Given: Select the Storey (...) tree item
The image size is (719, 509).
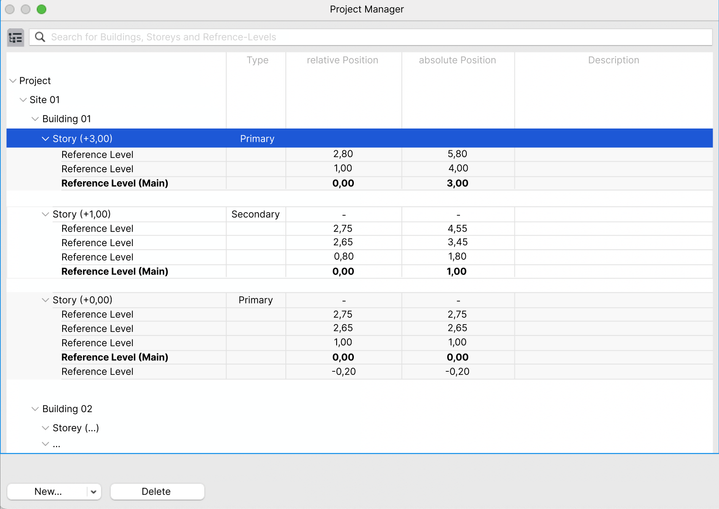Looking at the screenshot, I should pos(76,428).
